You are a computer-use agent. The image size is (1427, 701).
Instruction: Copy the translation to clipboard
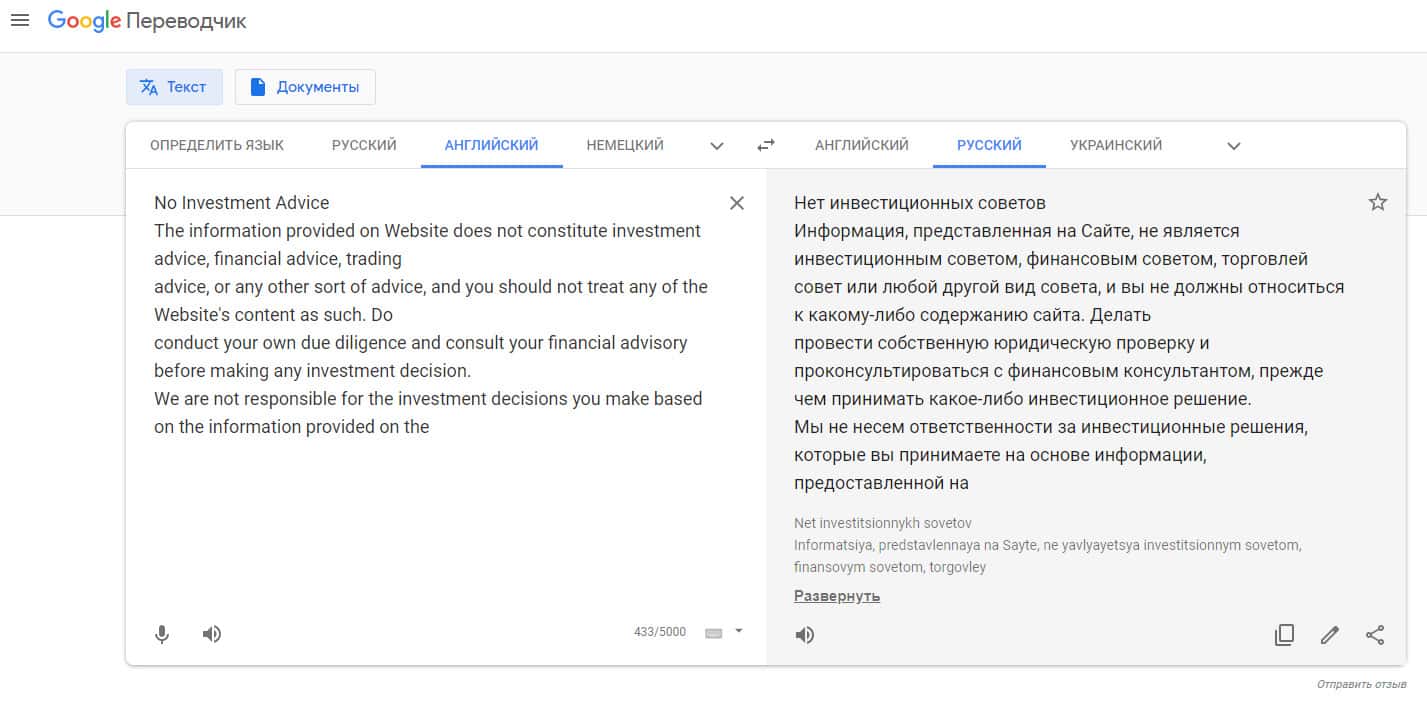coord(1284,635)
